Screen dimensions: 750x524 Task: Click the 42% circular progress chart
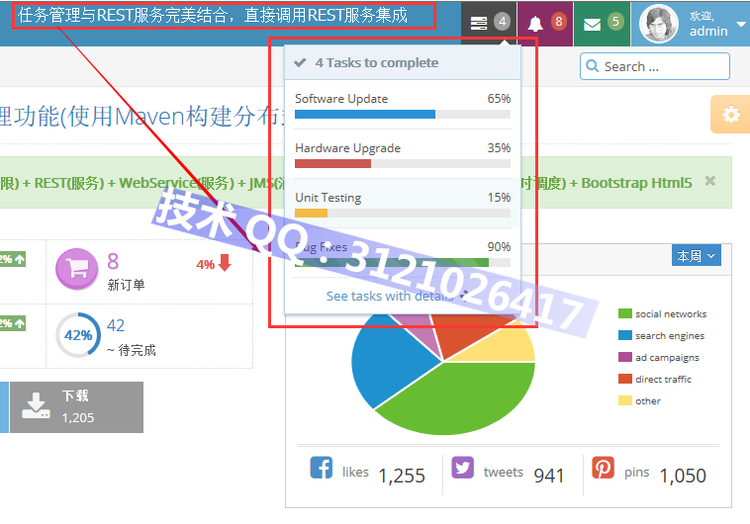(78, 335)
